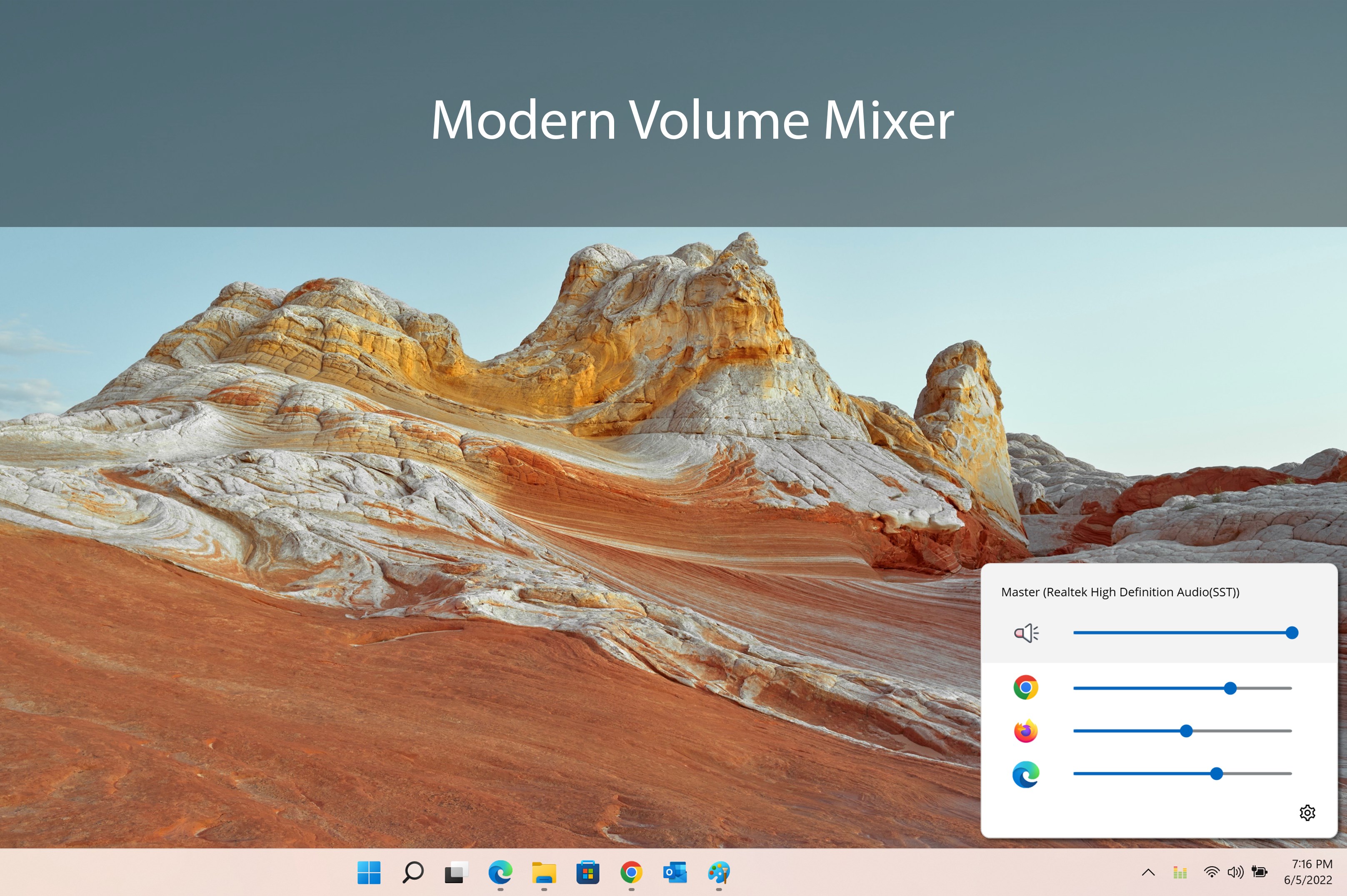
Task: Click the master volume slider handle
Action: click(x=1292, y=633)
